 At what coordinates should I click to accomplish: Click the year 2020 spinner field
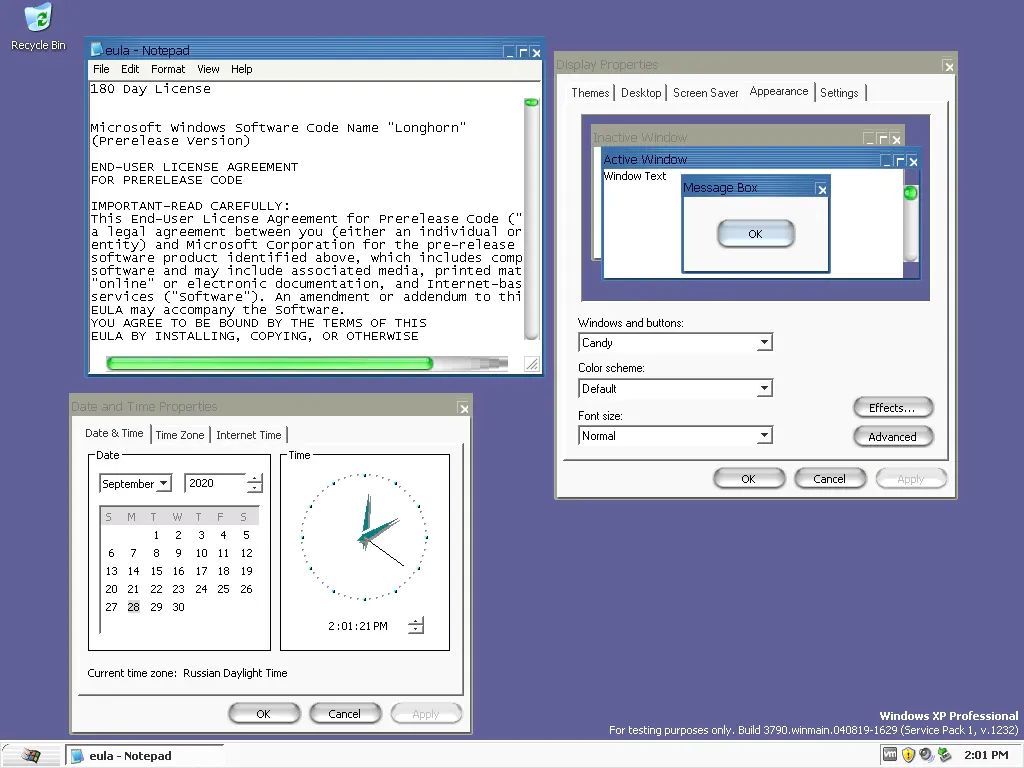pos(214,484)
